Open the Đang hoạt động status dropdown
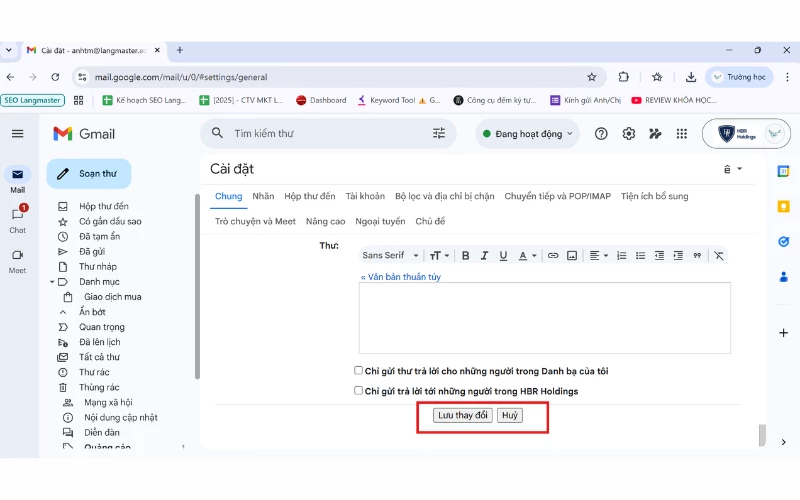 528,134
